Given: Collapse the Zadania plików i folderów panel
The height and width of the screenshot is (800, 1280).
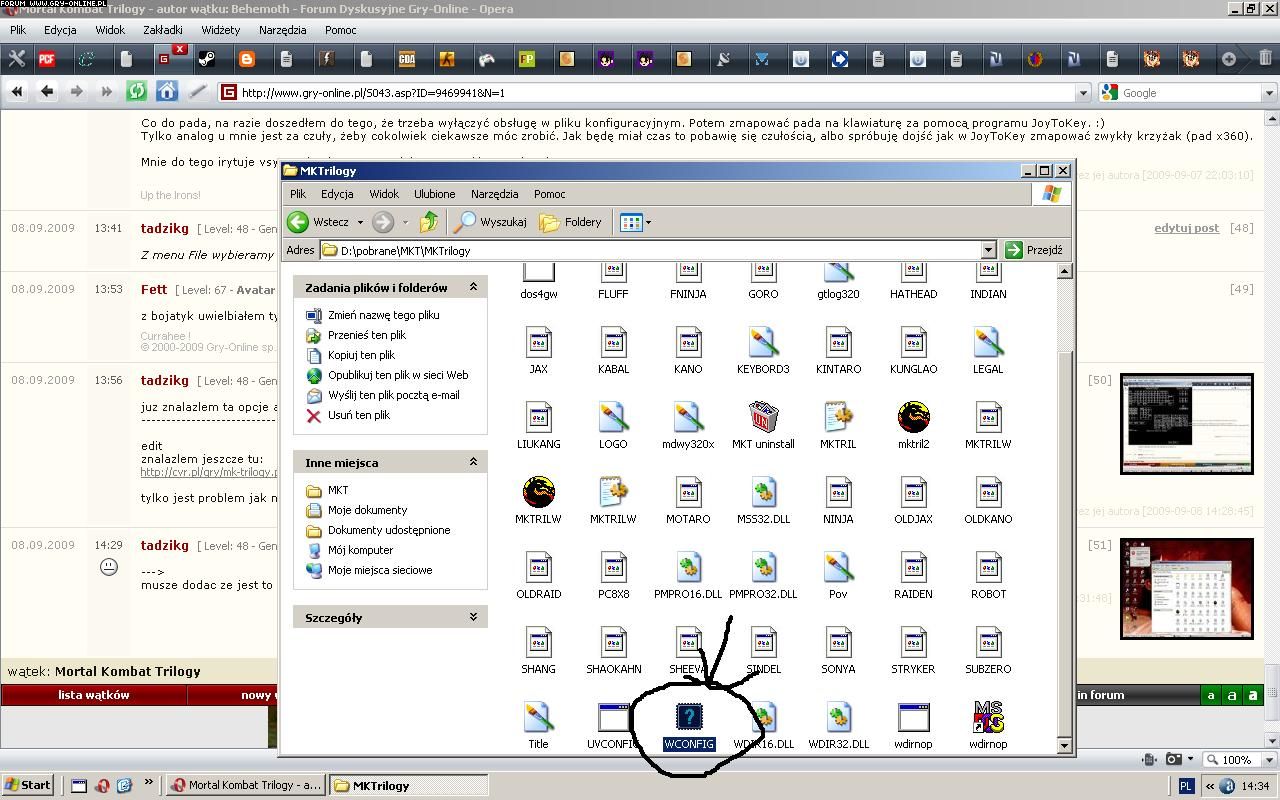Looking at the screenshot, I should (x=473, y=287).
